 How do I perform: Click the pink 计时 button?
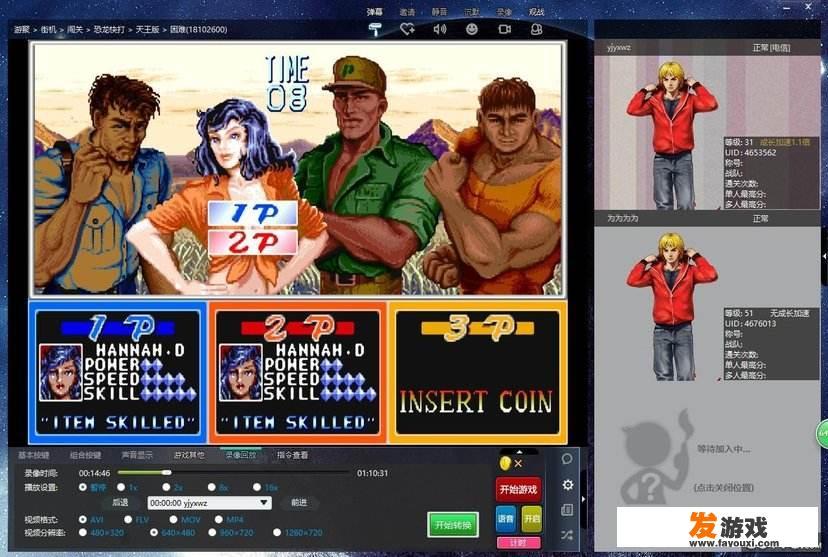pos(519,543)
